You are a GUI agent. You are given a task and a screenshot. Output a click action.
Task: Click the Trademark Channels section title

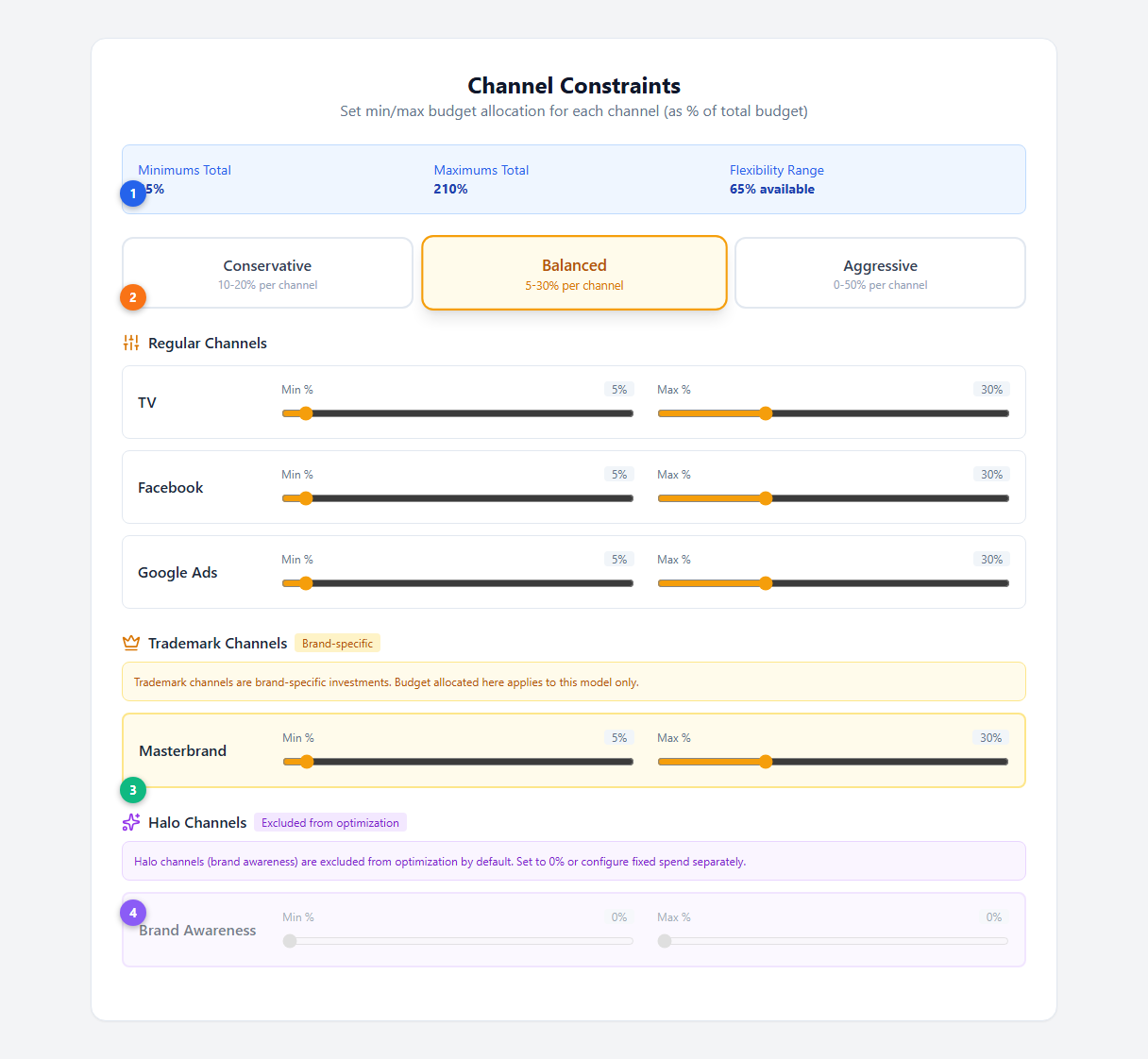coord(217,643)
